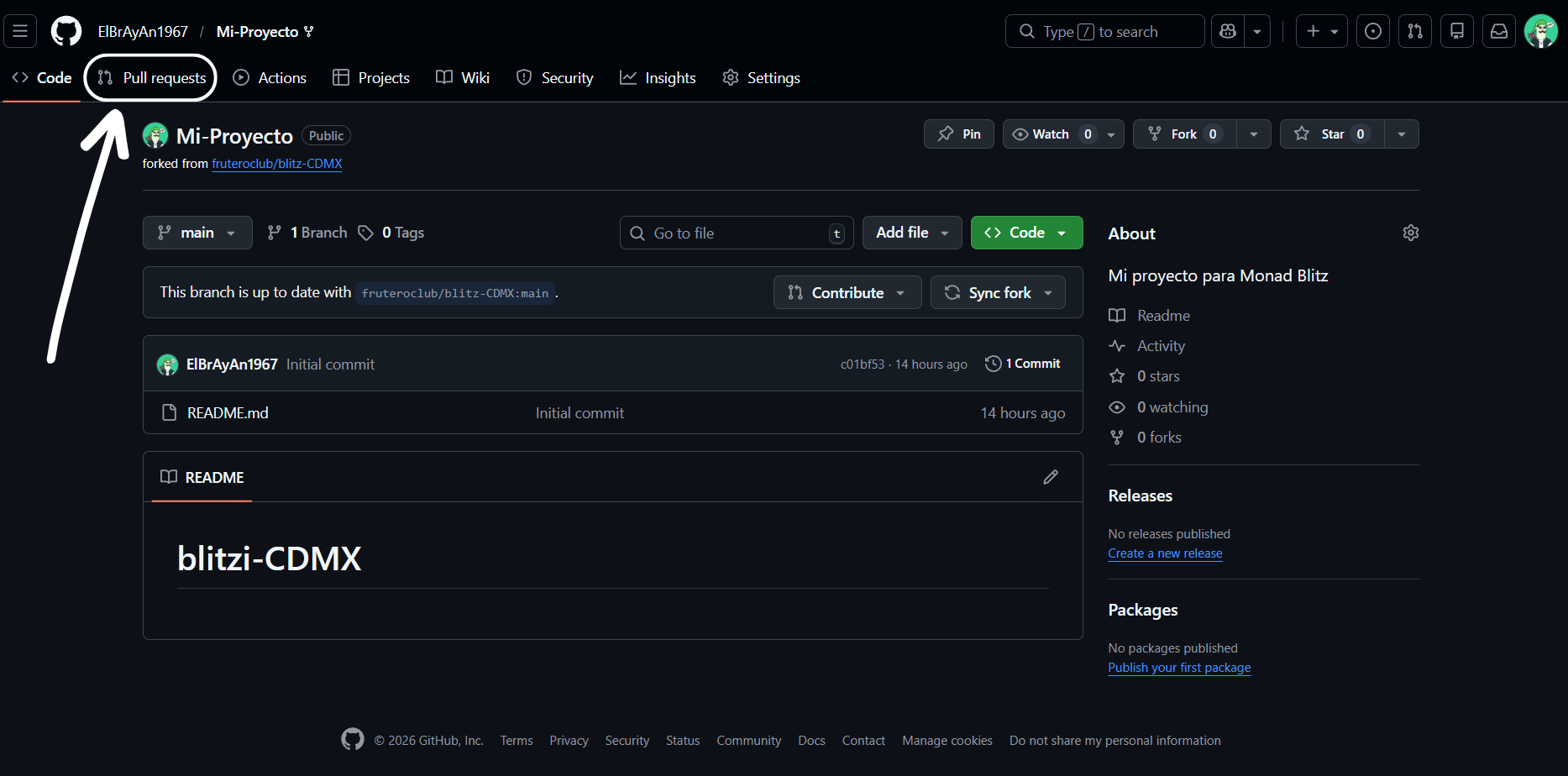Fork the repository with Fork button
1568x776 pixels.
1185,134
